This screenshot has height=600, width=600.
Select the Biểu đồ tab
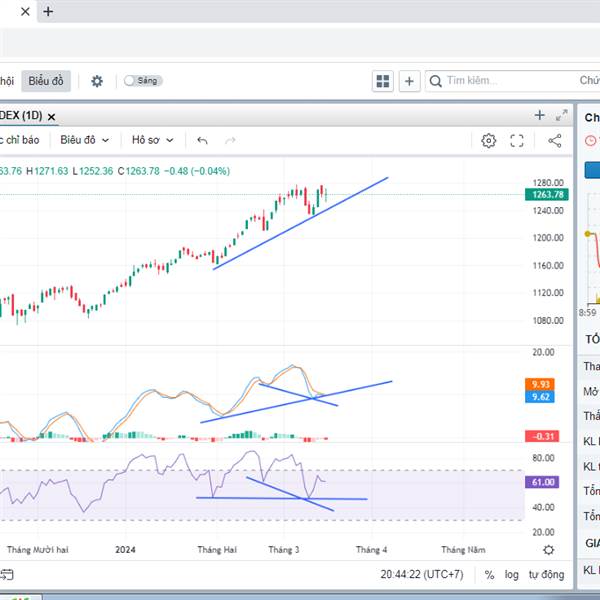pos(44,81)
